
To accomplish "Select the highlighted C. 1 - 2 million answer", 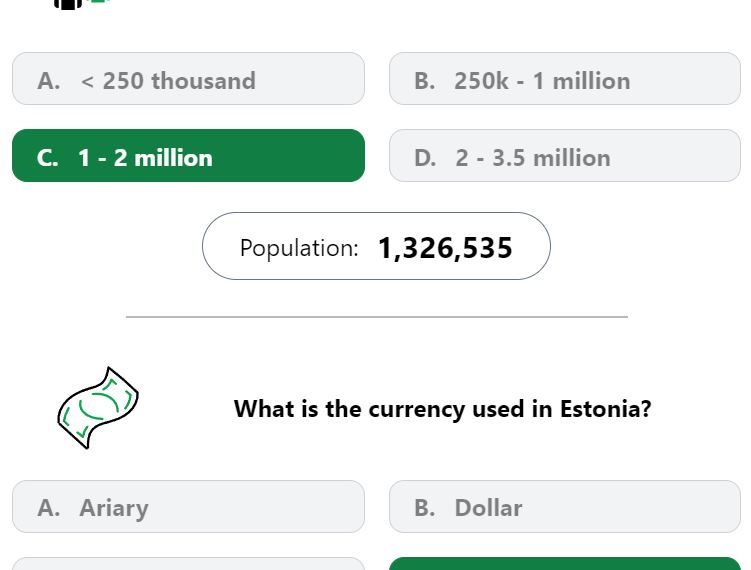I will click(188, 156).
